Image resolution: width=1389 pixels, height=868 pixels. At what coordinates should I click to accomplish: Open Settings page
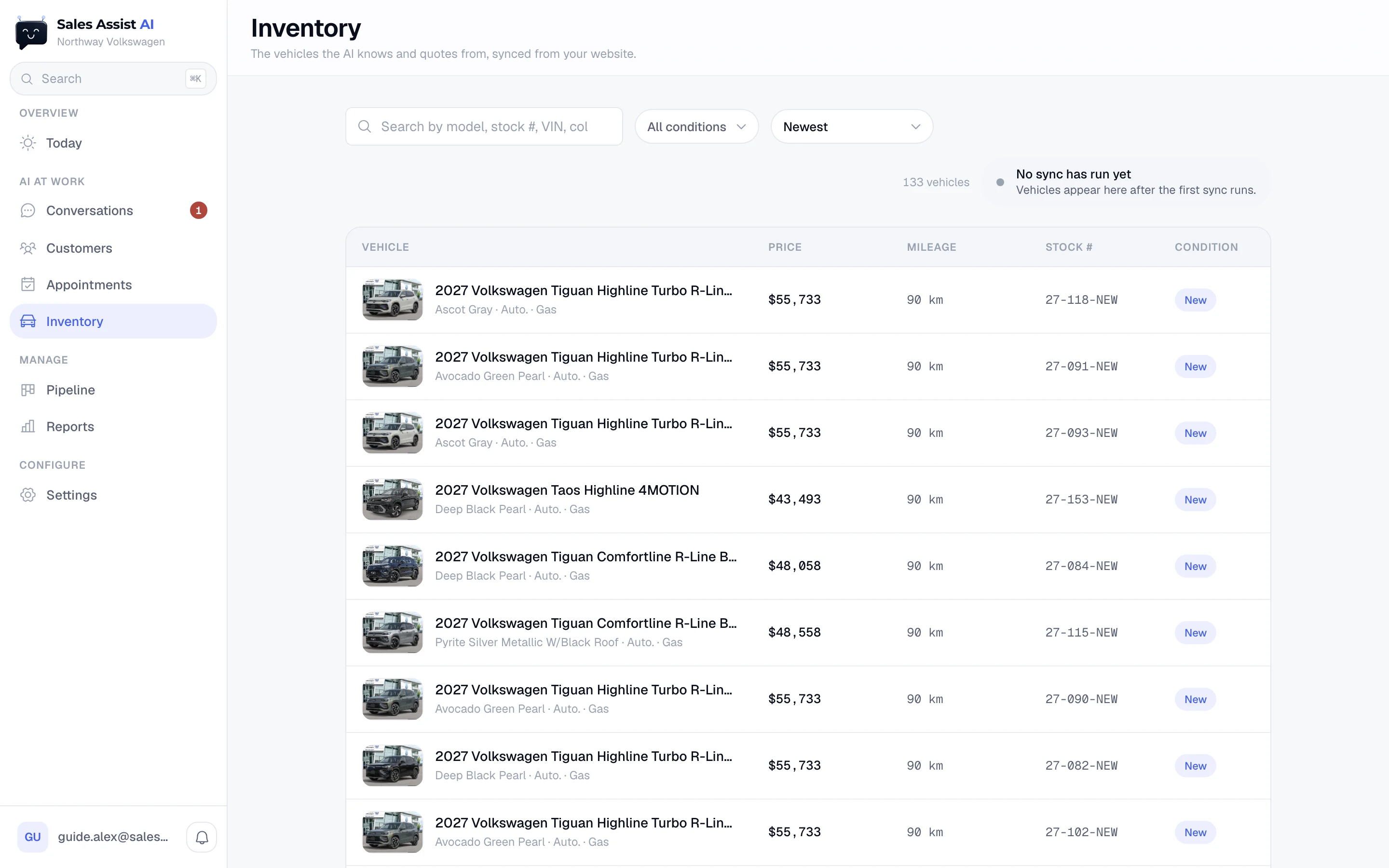pyautogui.click(x=113, y=495)
